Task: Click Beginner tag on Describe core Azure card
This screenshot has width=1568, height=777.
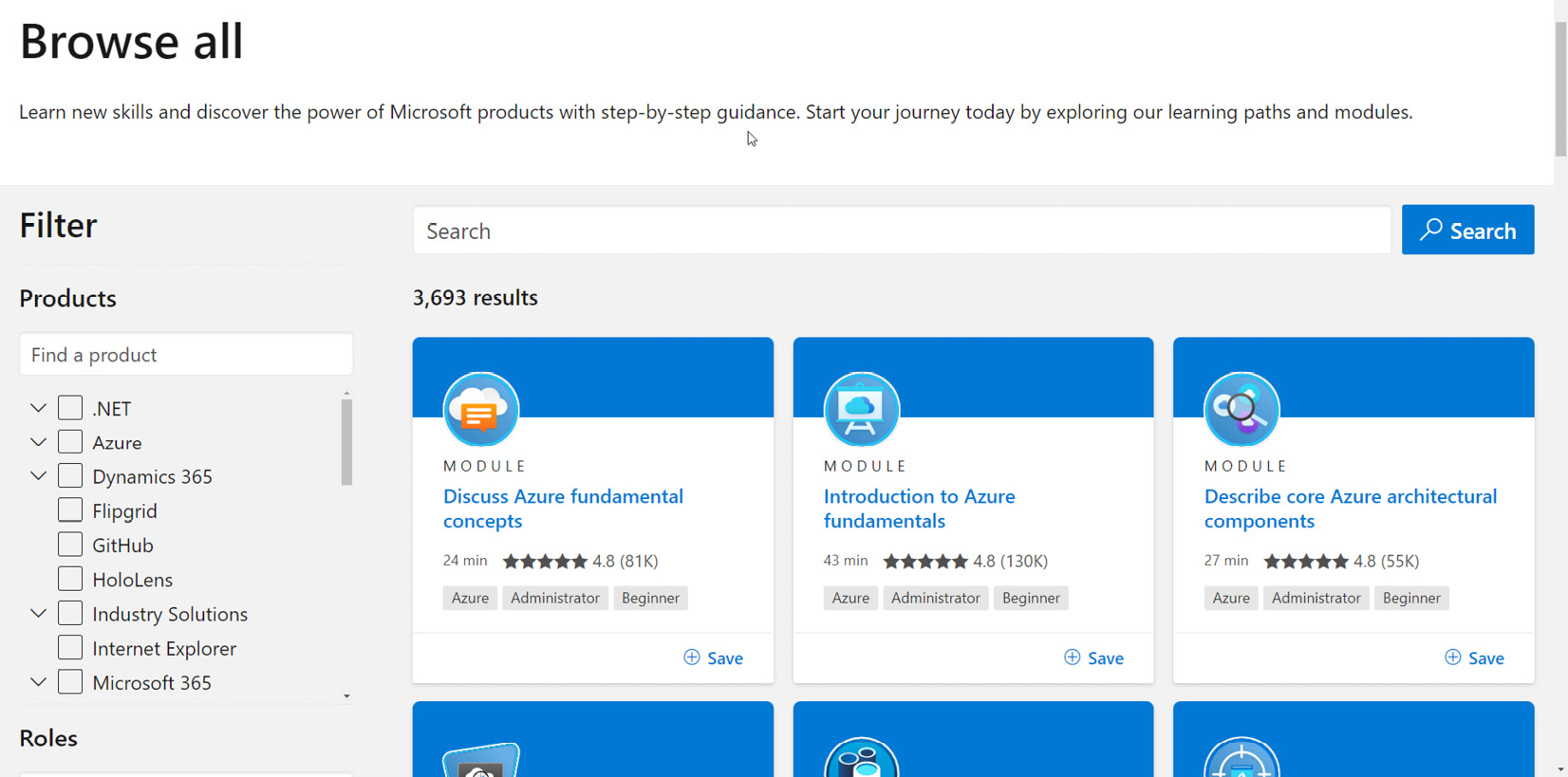Action: click(1411, 598)
